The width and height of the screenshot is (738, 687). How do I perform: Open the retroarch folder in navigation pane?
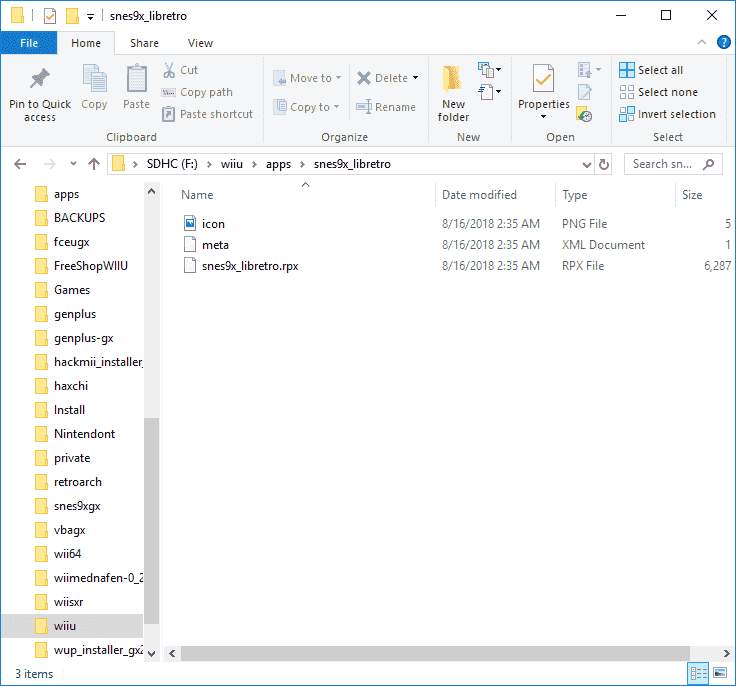(x=78, y=482)
